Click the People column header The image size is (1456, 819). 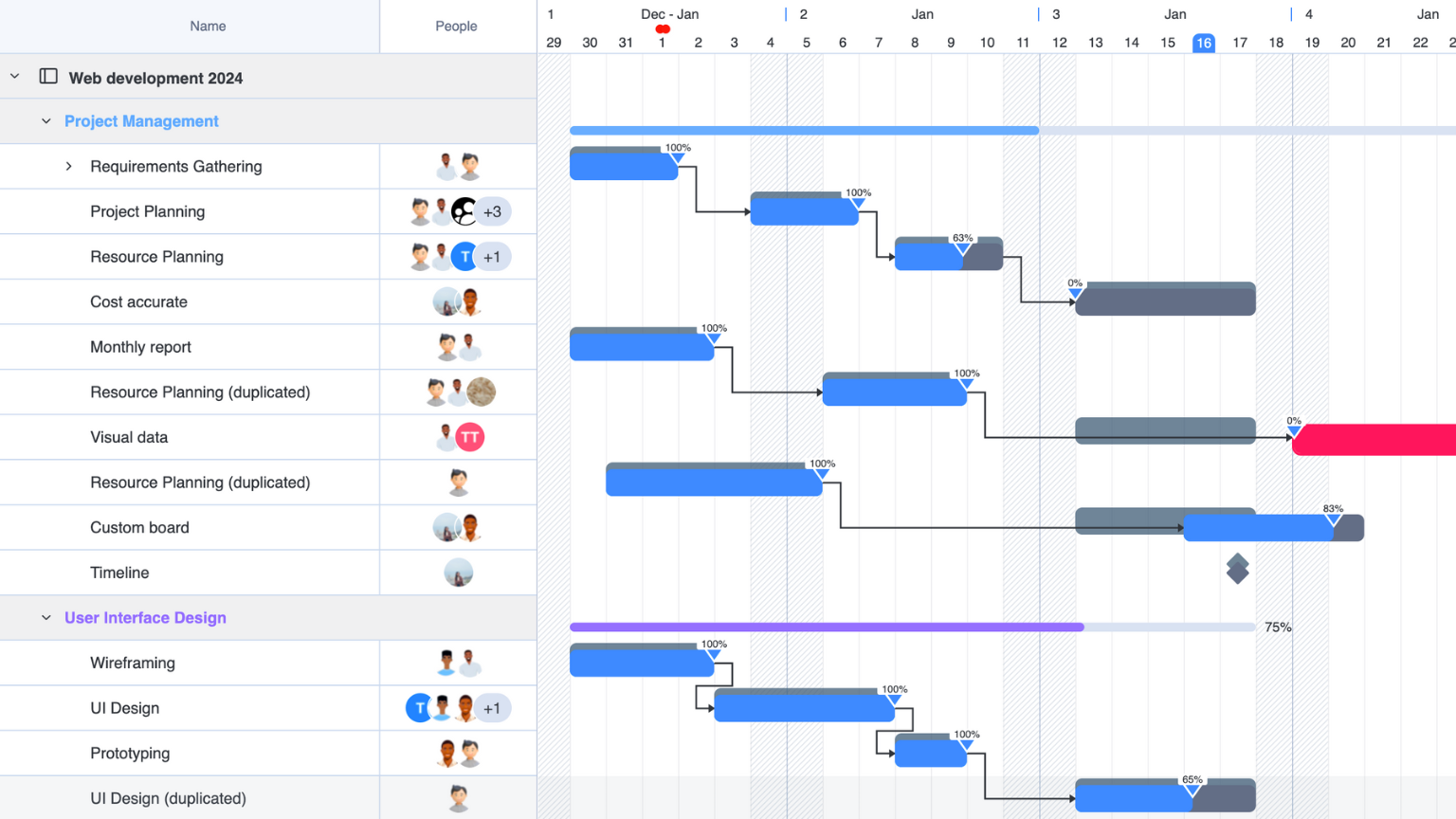pos(456,27)
